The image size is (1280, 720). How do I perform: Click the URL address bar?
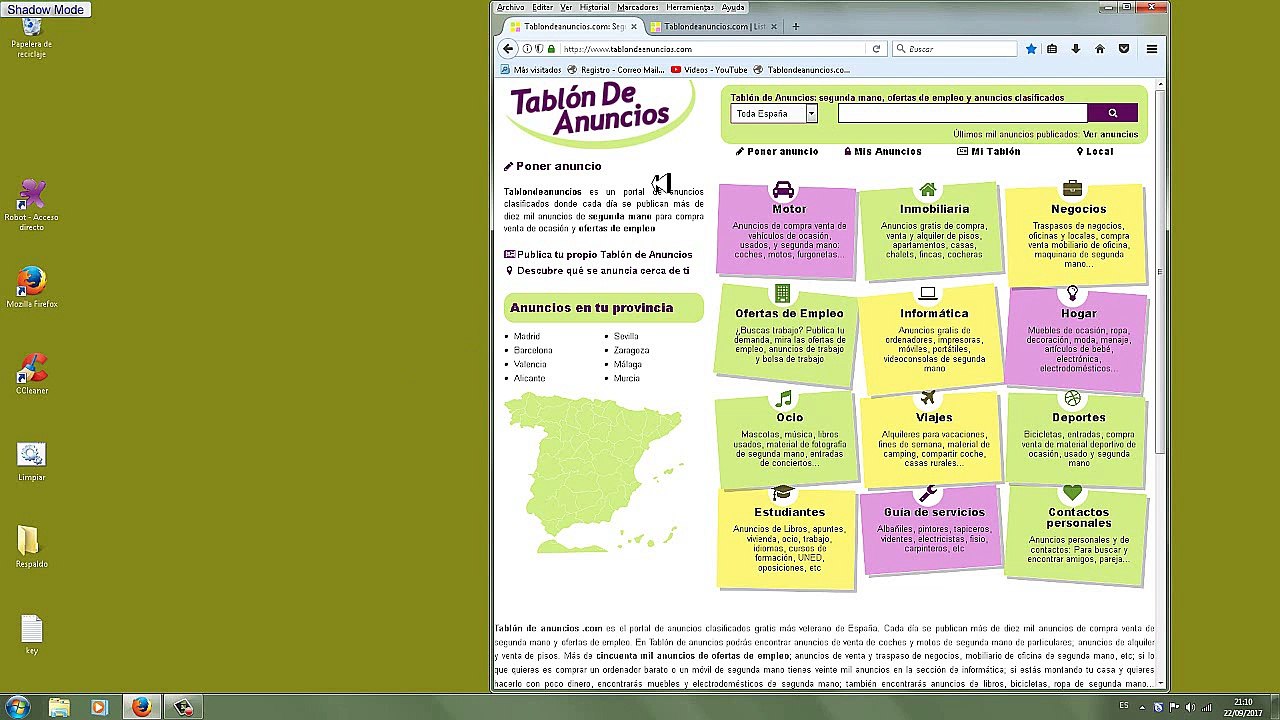(x=710, y=48)
